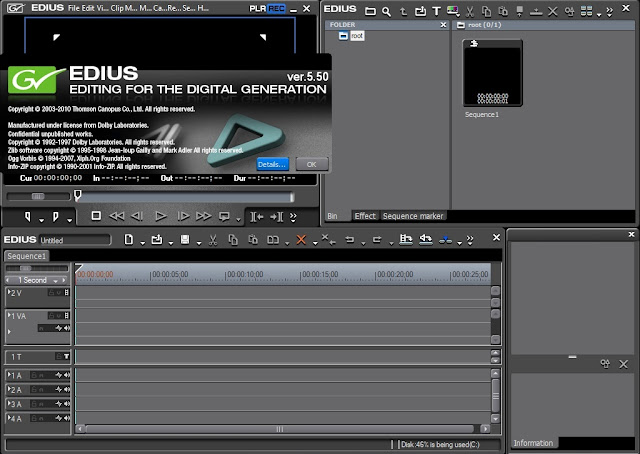This screenshot has width=640, height=454.
Task: Open the Information tab
Action: [x=533, y=443]
